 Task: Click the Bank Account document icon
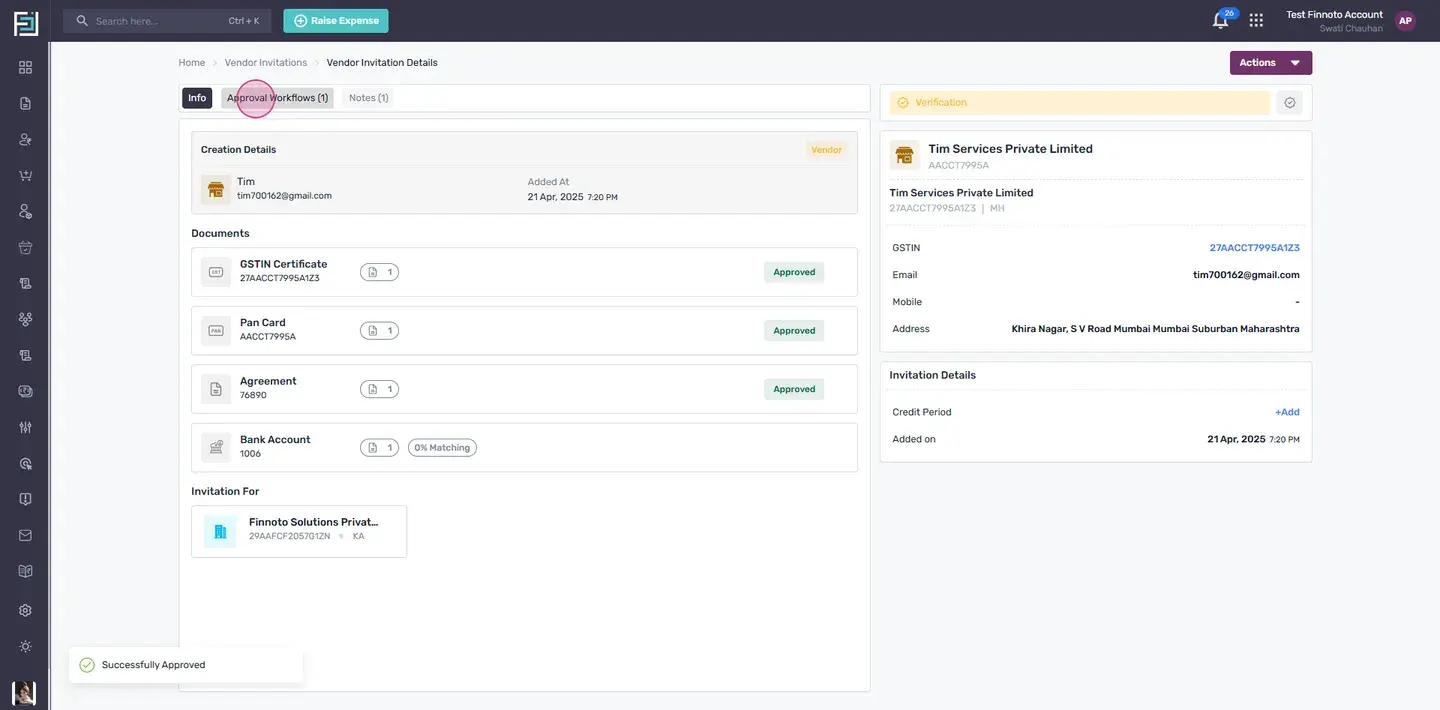(x=216, y=448)
